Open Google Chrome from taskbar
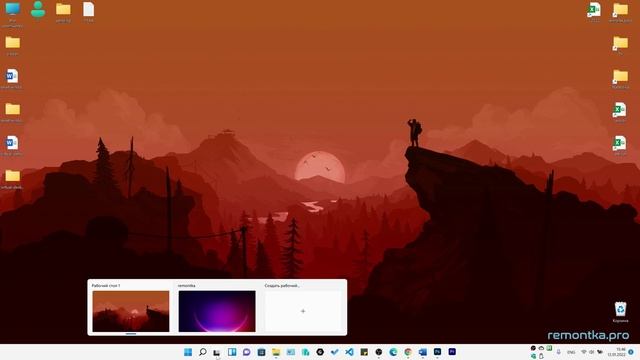The width and height of the screenshot is (640, 360). tap(408, 352)
